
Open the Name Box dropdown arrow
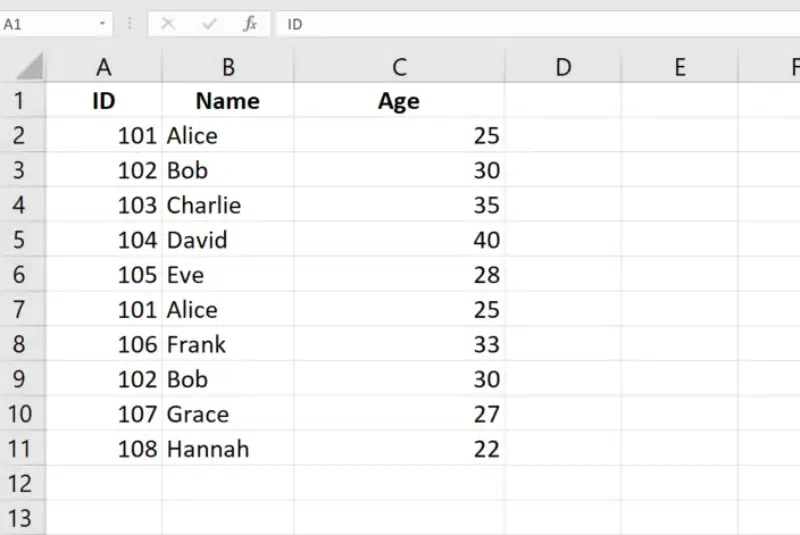pos(103,24)
